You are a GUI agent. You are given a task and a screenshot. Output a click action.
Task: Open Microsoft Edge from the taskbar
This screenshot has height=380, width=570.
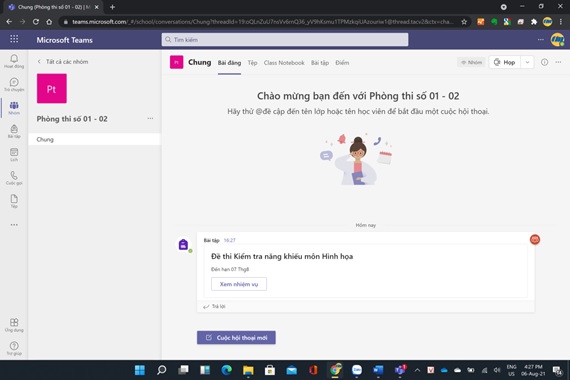(x=226, y=370)
